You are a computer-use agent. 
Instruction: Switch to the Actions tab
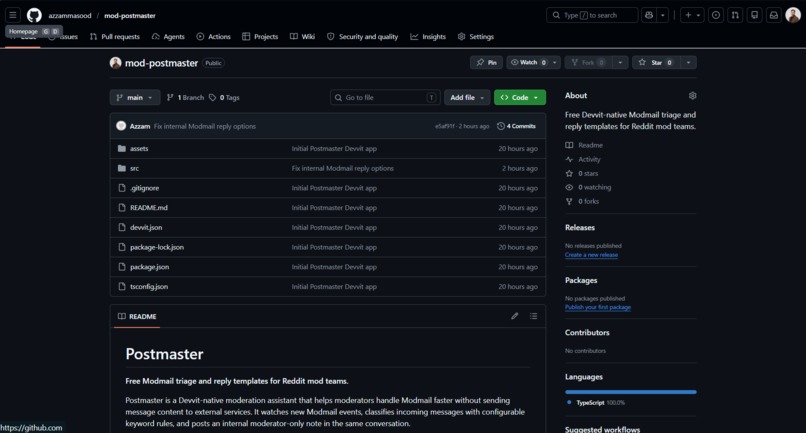click(x=213, y=37)
